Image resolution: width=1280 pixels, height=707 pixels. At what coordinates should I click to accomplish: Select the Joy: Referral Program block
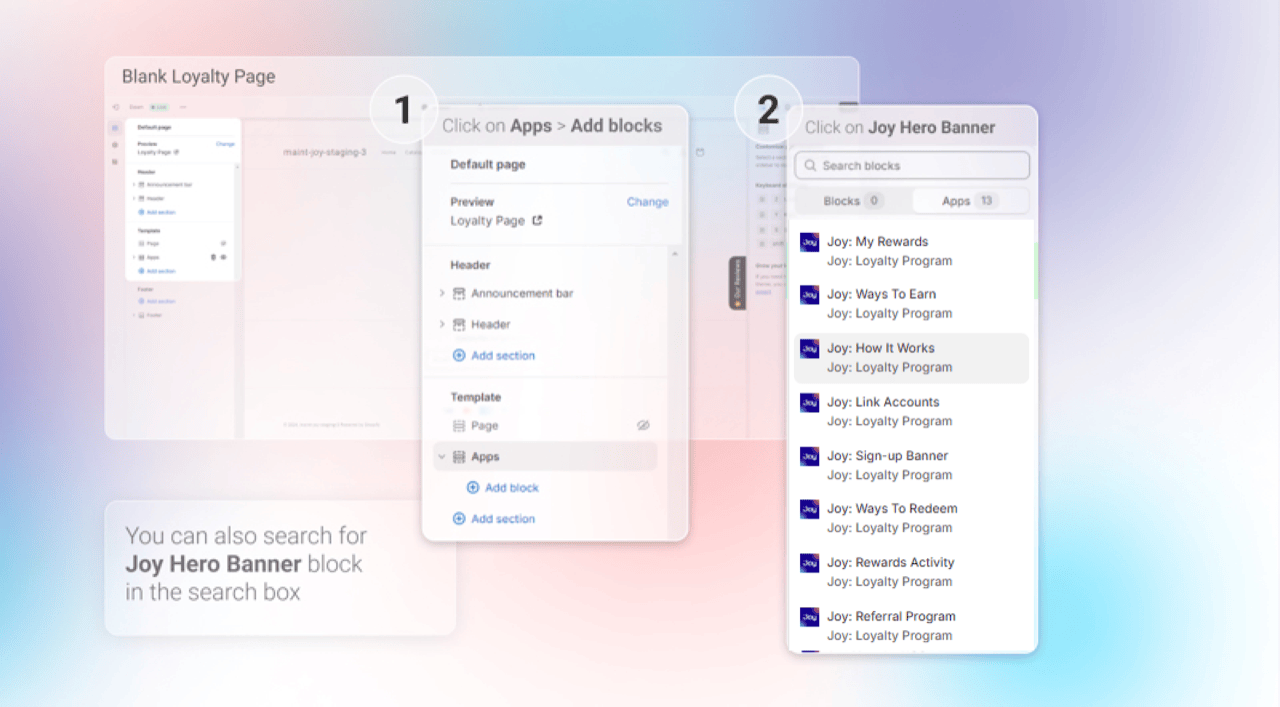(912, 626)
